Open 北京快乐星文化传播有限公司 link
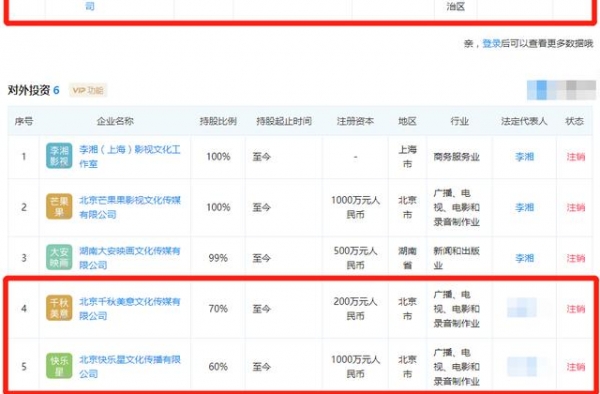The width and height of the screenshot is (600, 394). pos(129,366)
